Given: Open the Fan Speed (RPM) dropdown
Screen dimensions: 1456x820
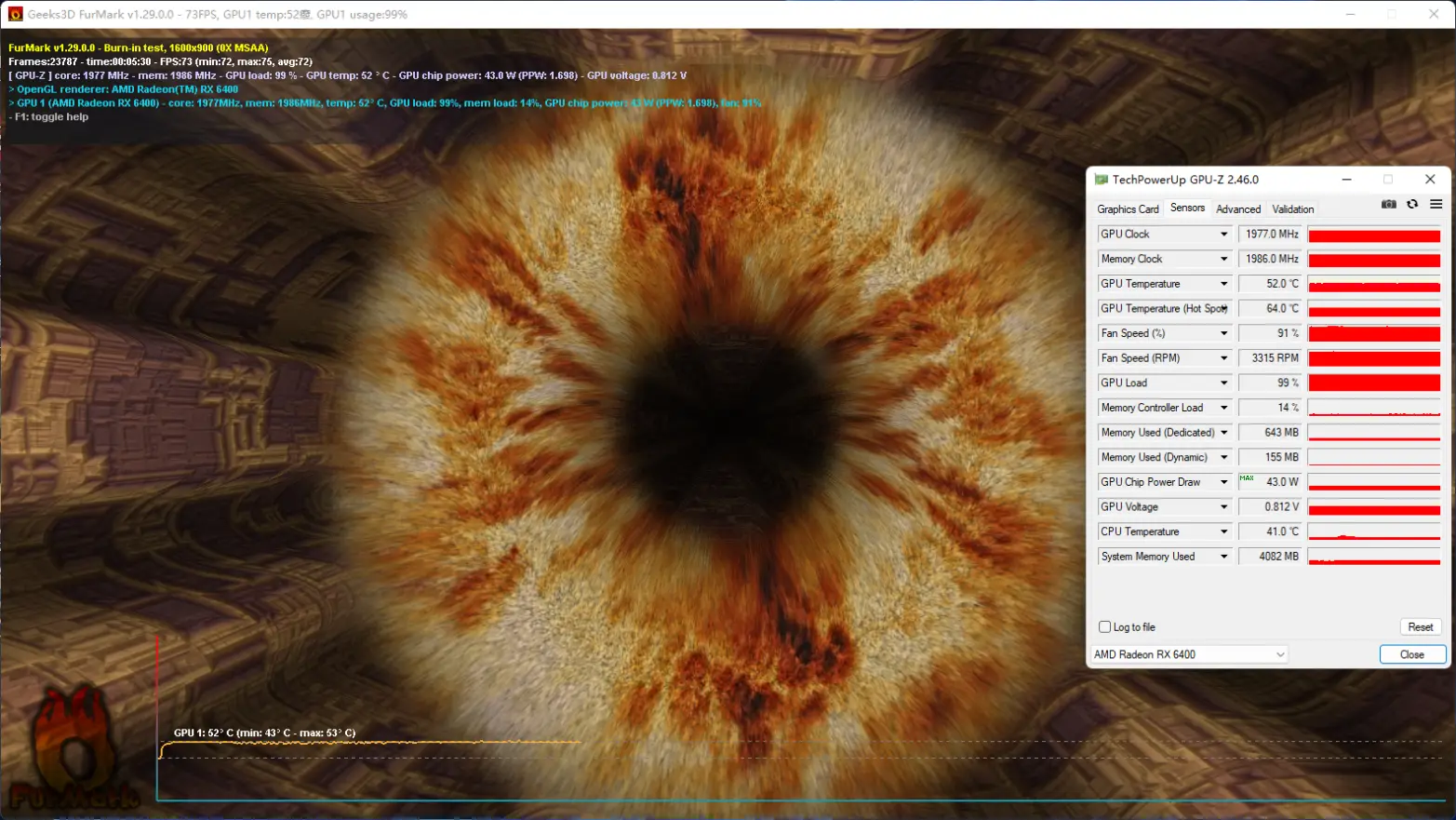Looking at the screenshot, I should click(1223, 358).
